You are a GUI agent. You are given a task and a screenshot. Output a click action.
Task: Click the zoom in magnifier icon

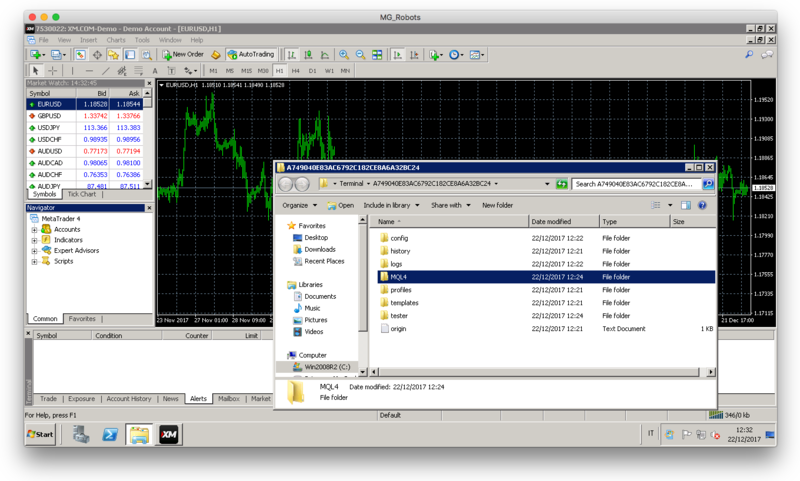click(343, 55)
